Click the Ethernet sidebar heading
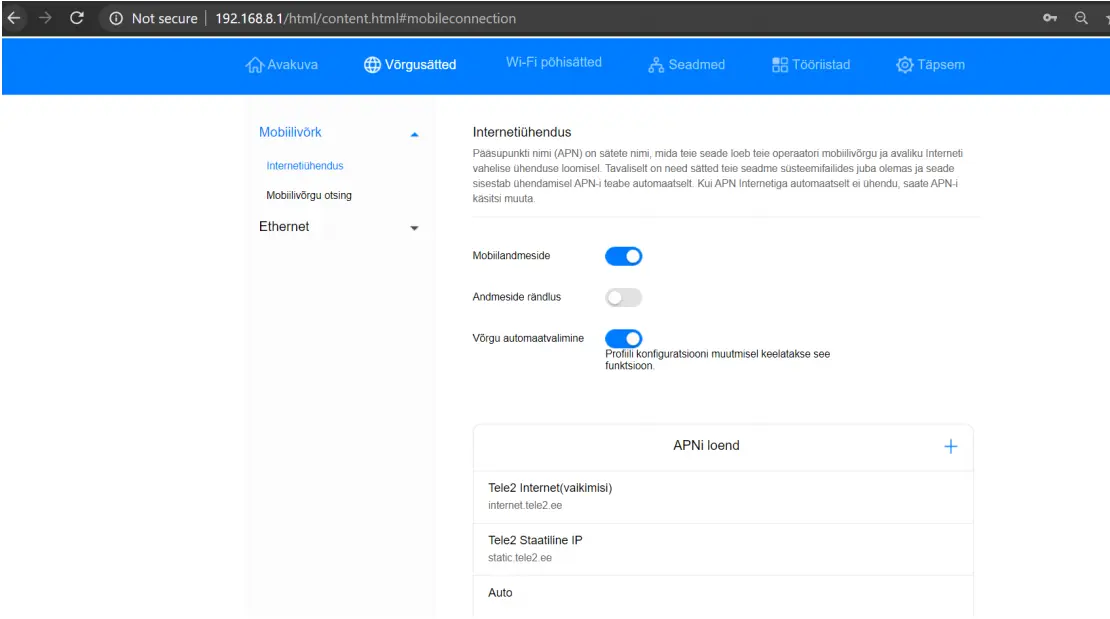Viewport: 1110px width, 619px height. coord(284,227)
